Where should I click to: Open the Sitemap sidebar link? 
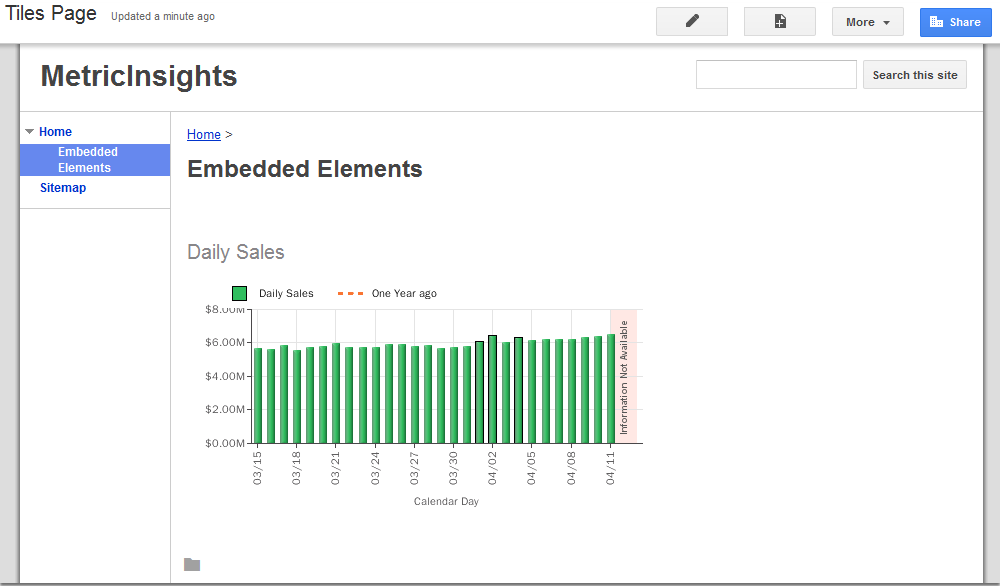(x=63, y=188)
